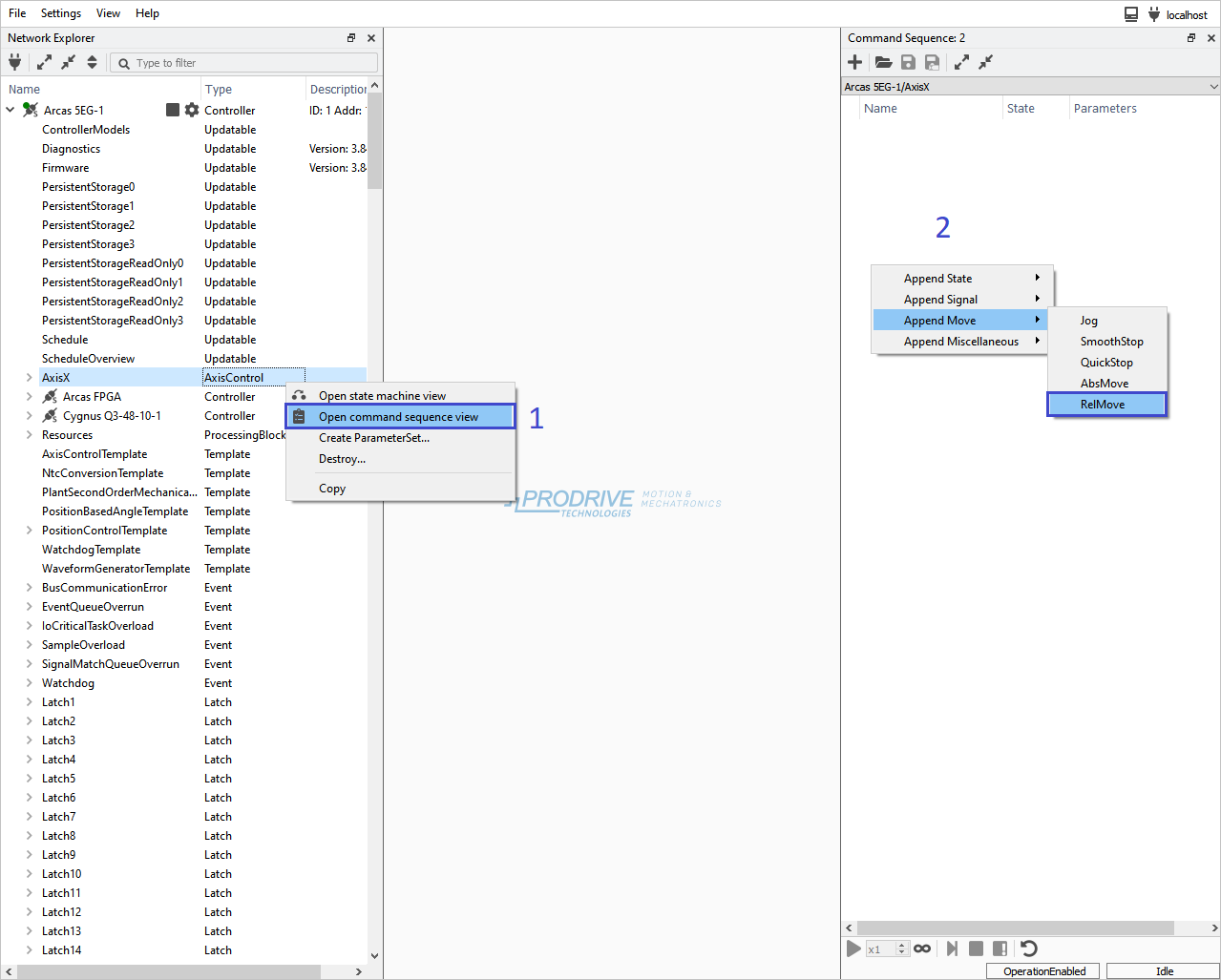Add a new command with the plus icon
Viewport: 1221px width, 980px height.
[854, 62]
